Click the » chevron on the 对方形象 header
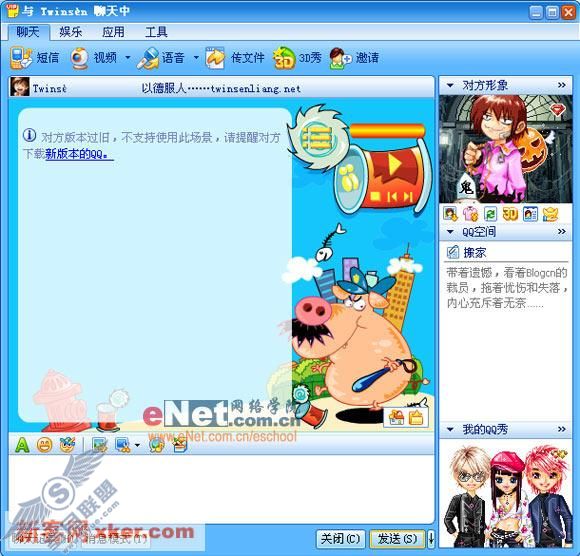Viewport: 580px width, 556px height. 562,85
